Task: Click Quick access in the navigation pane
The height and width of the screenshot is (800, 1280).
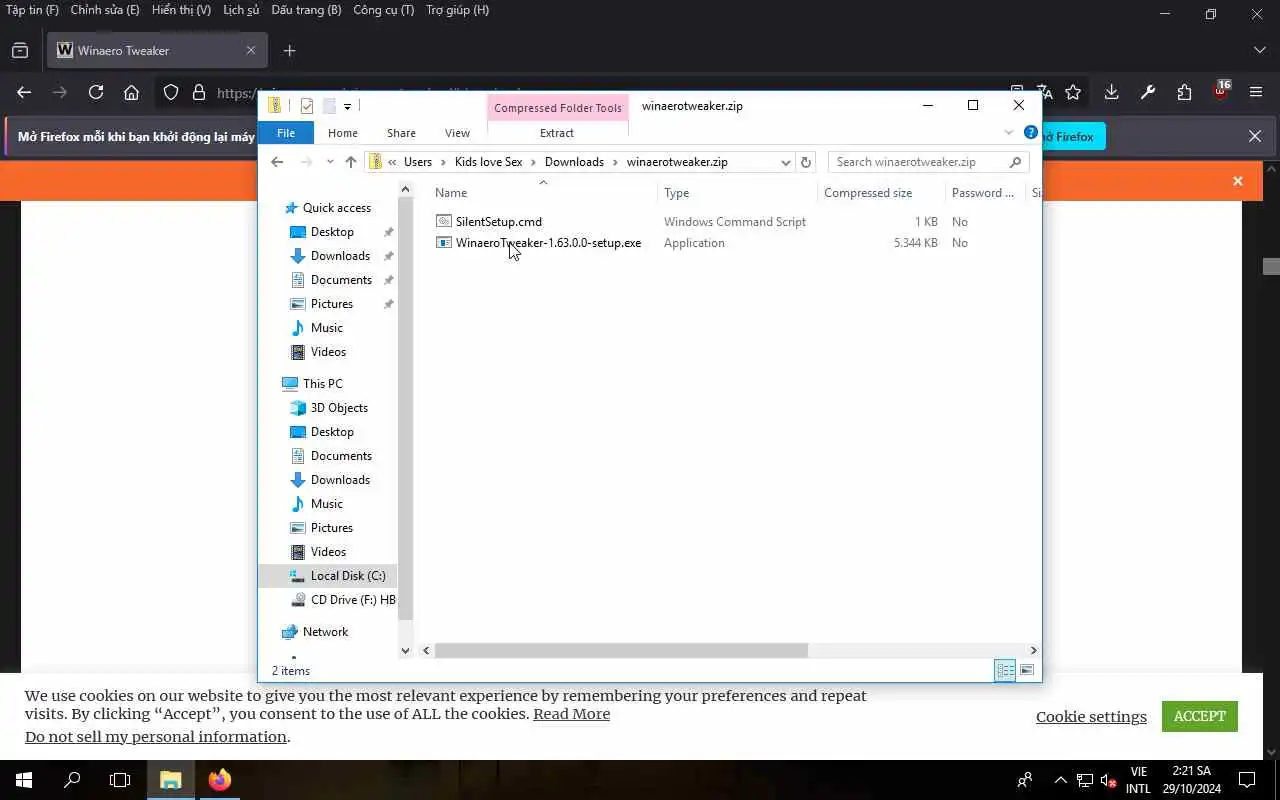Action: click(x=337, y=208)
